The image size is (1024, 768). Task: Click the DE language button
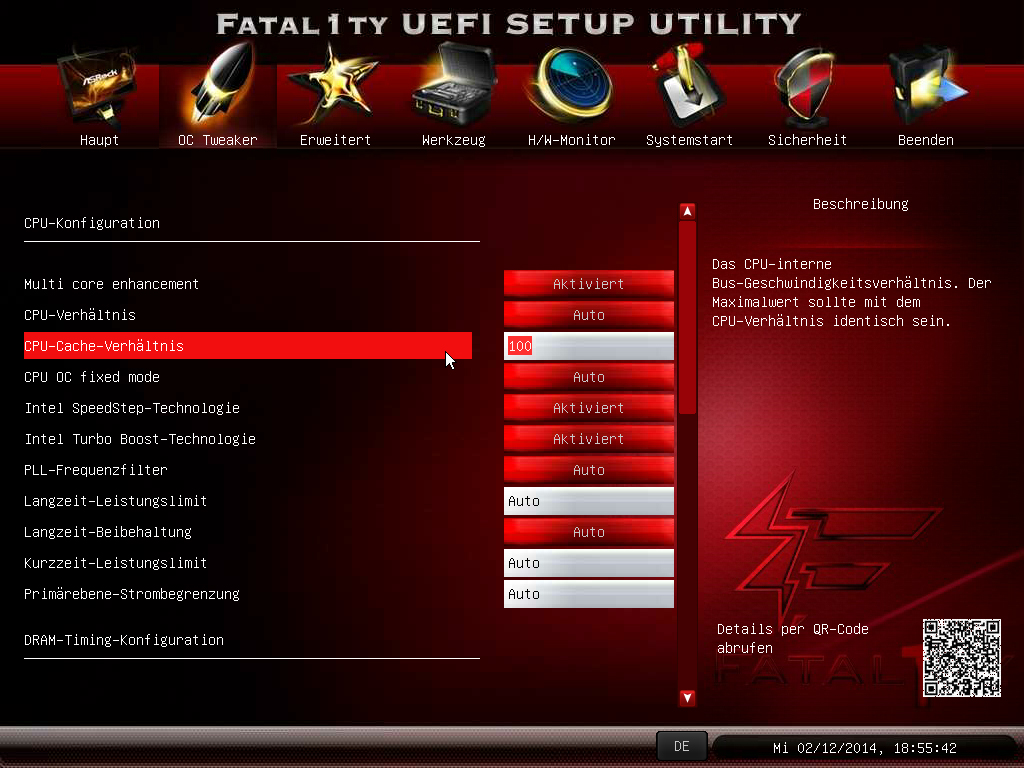681,746
